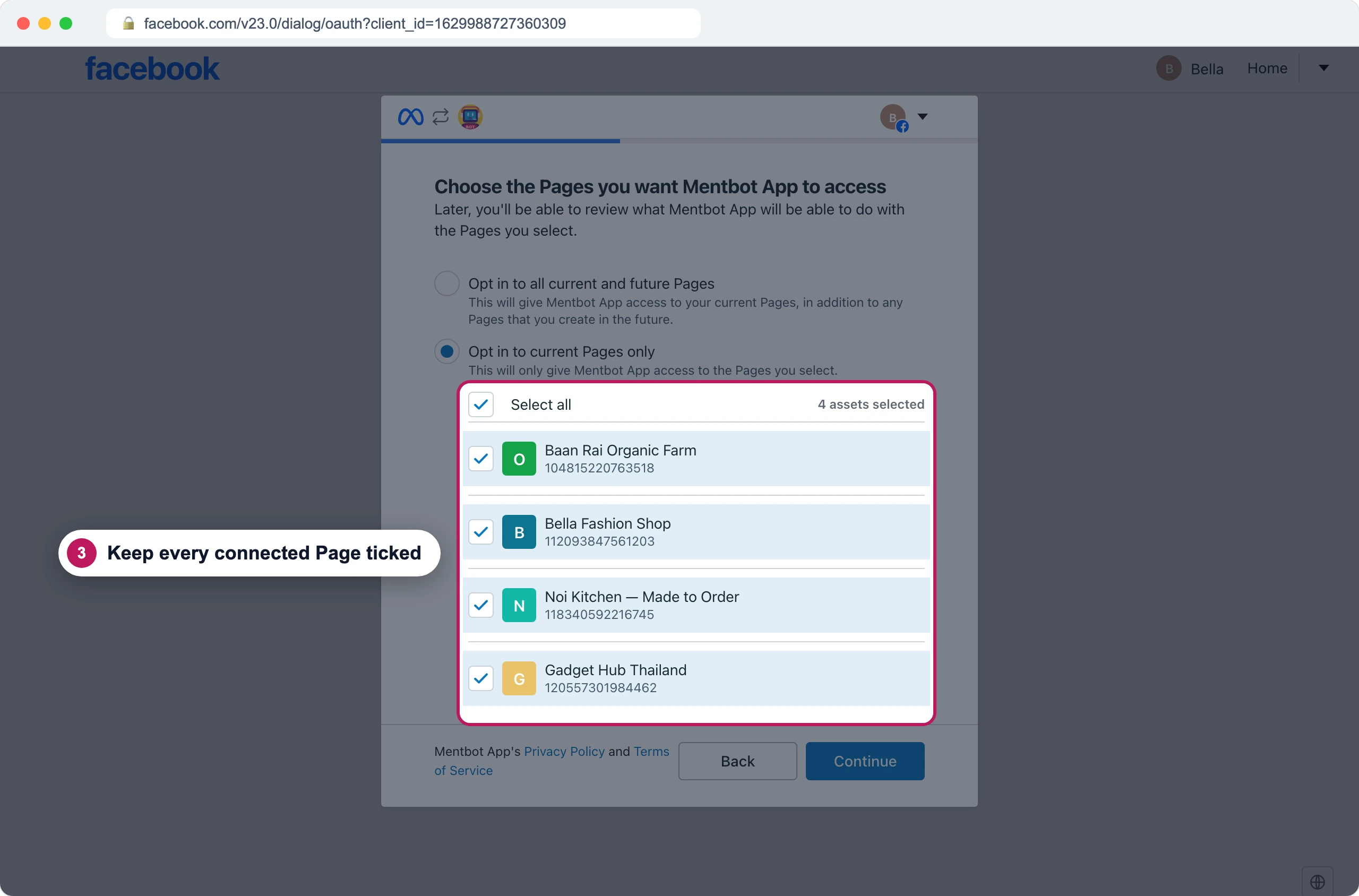Click the 'Gadget Hub Thailand' page name
The image size is (1359, 896).
pos(615,670)
